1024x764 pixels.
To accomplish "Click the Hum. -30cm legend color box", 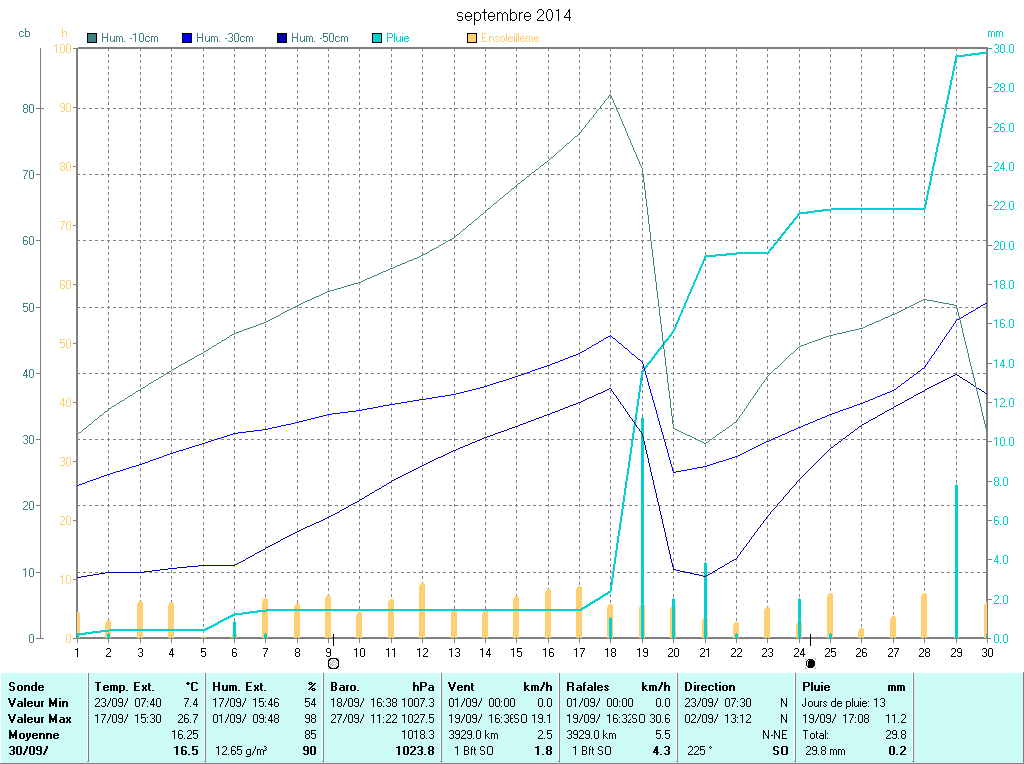I will click(187, 38).
